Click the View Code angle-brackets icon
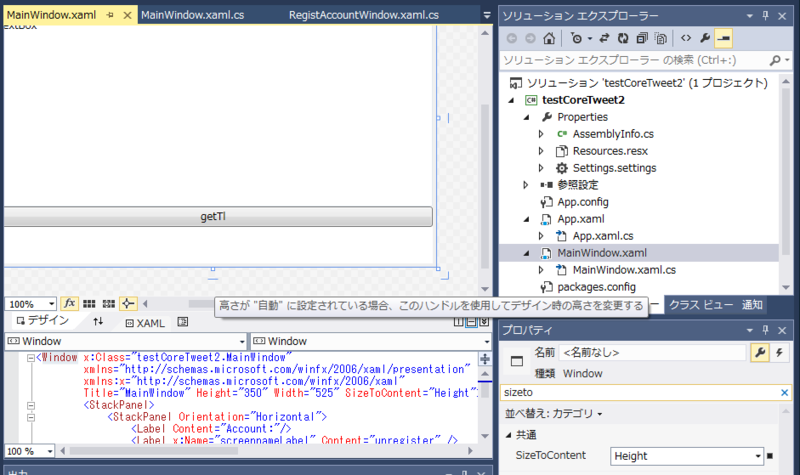Viewport: 800px width, 475px height. tap(686, 38)
